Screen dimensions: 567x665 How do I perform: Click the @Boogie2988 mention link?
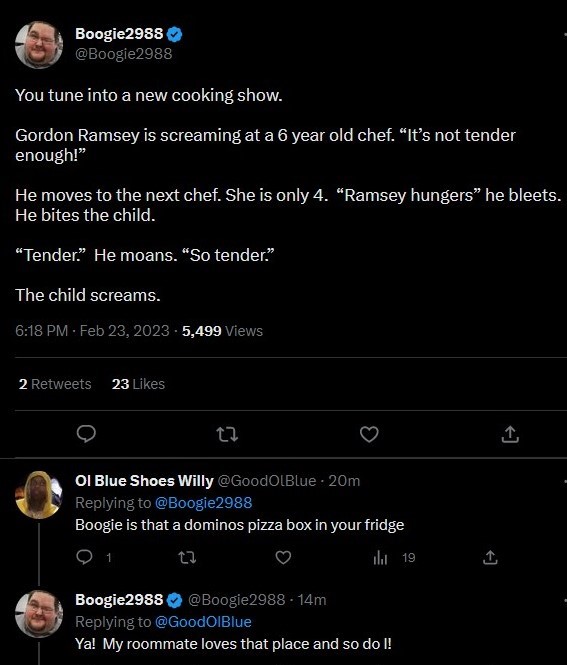(204, 503)
